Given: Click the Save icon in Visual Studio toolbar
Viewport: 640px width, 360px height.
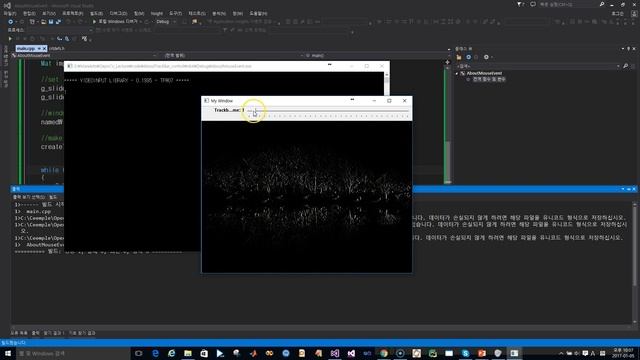Looking at the screenshot, I should [x=51, y=22].
